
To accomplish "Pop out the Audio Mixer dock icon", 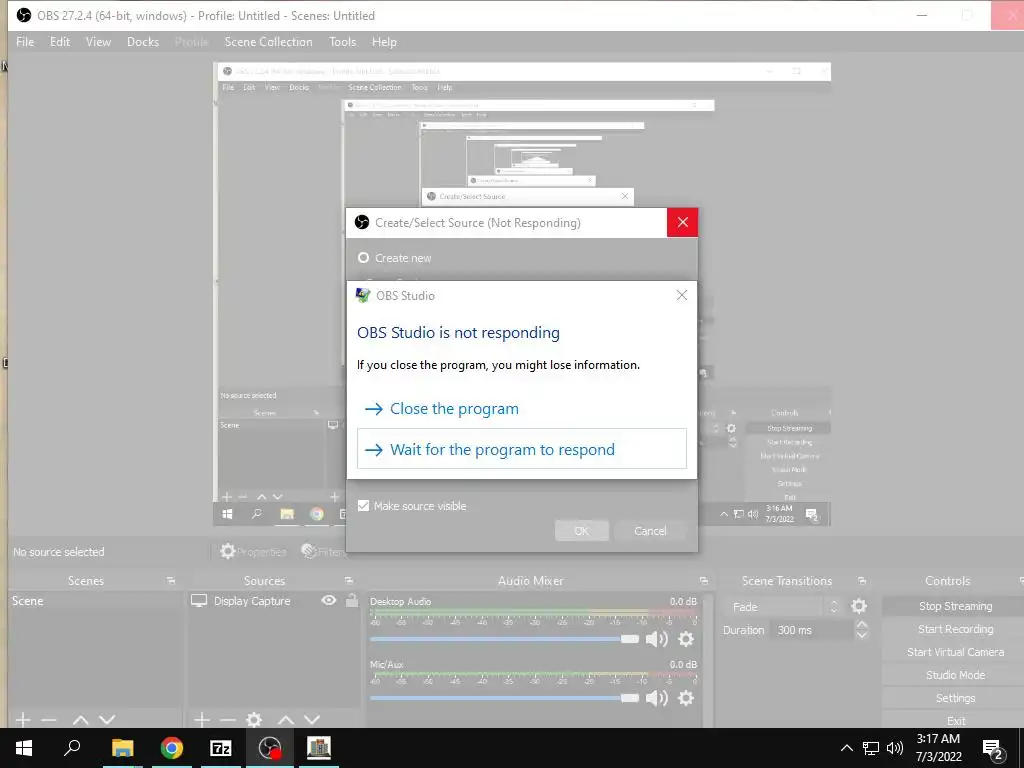I will 704,581.
